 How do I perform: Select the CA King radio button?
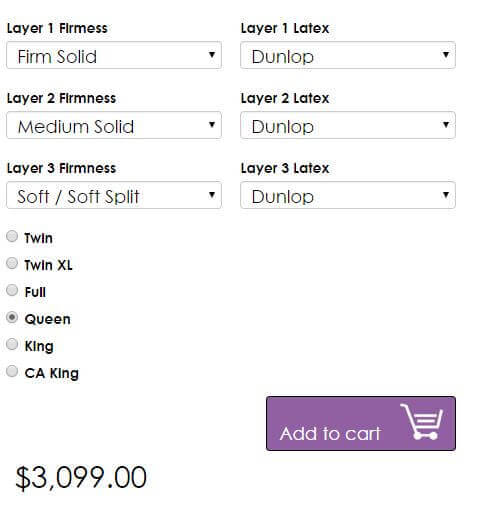tap(12, 371)
